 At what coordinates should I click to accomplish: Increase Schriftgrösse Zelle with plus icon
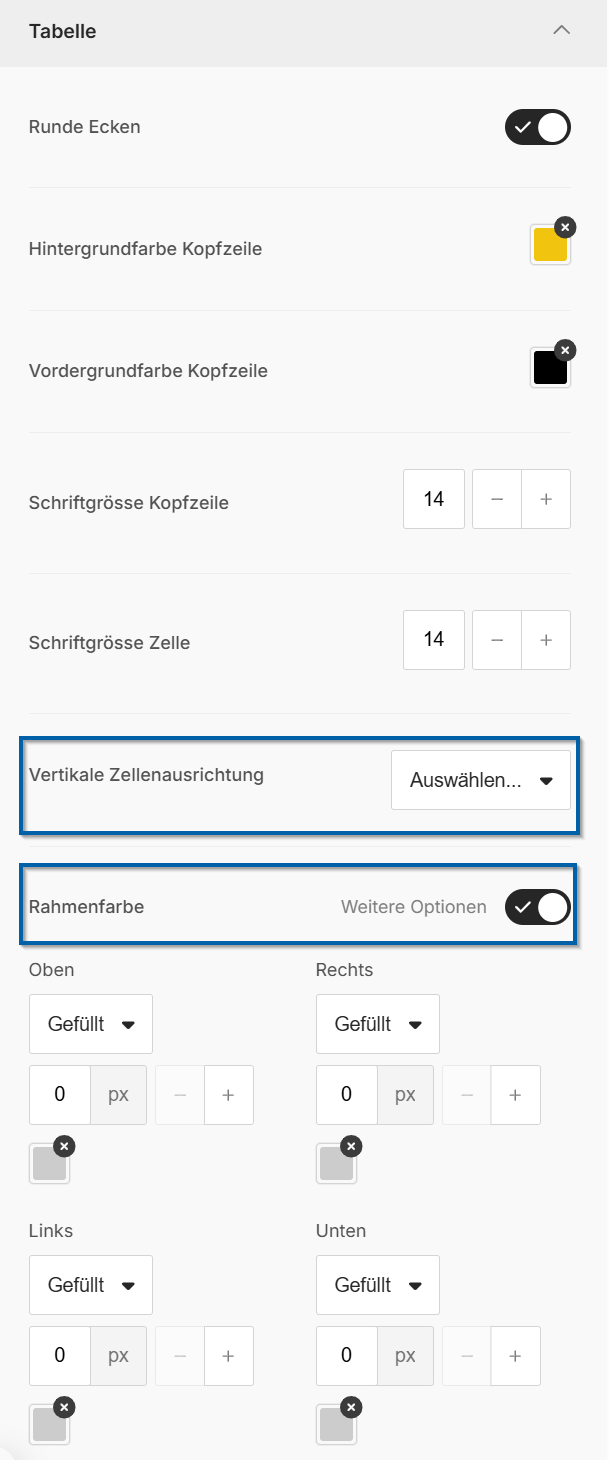(x=546, y=639)
